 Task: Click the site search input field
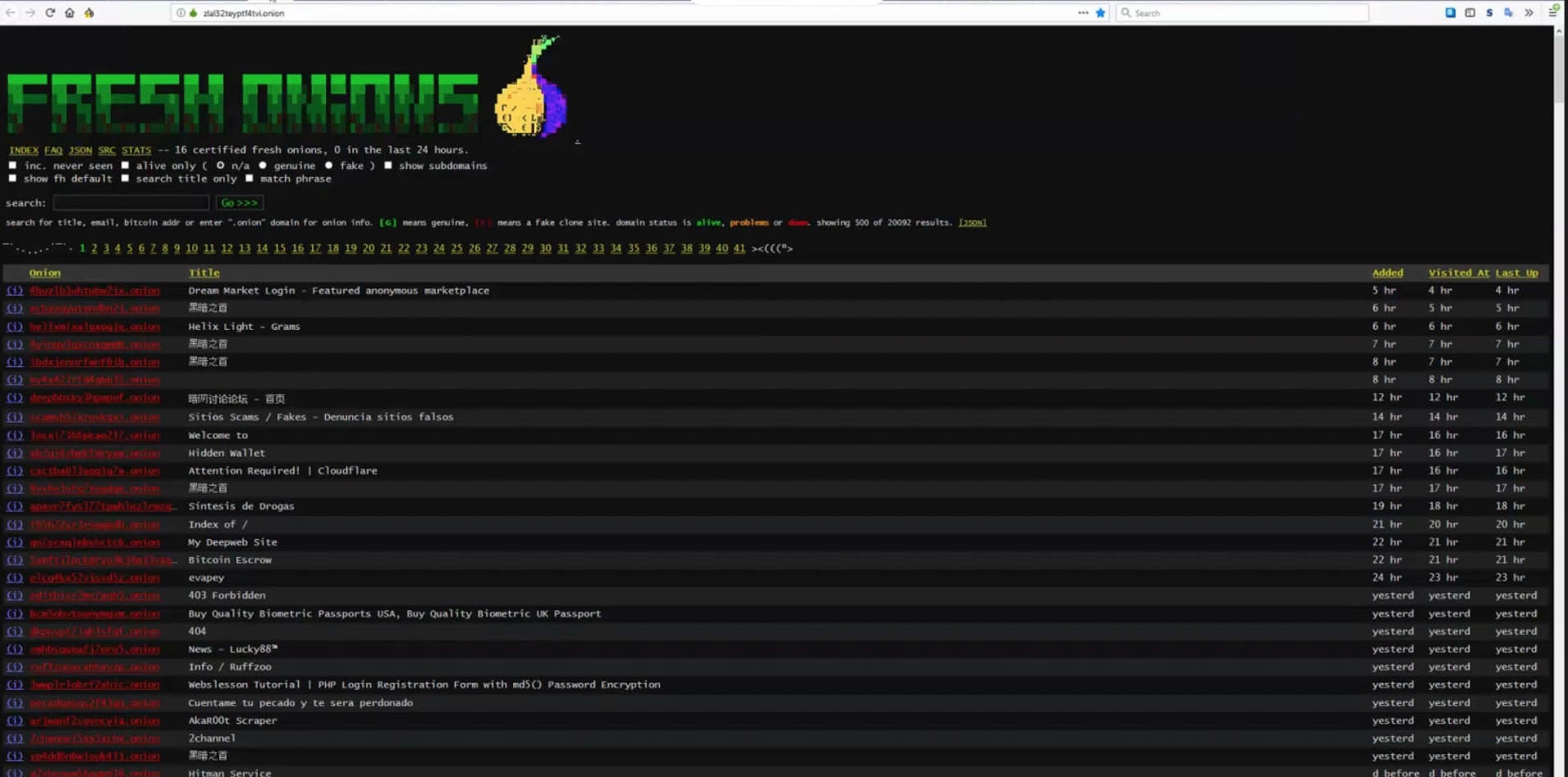[x=131, y=203]
